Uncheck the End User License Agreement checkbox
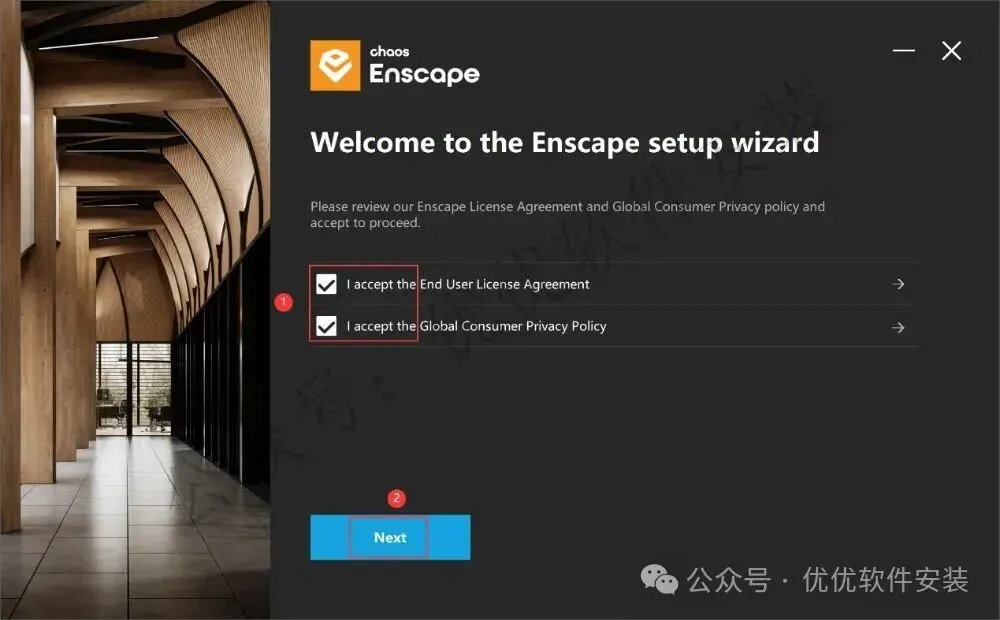Image resolution: width=1000 pixels, height=620 pixels. pyautogui.click(x=327, y=284)
